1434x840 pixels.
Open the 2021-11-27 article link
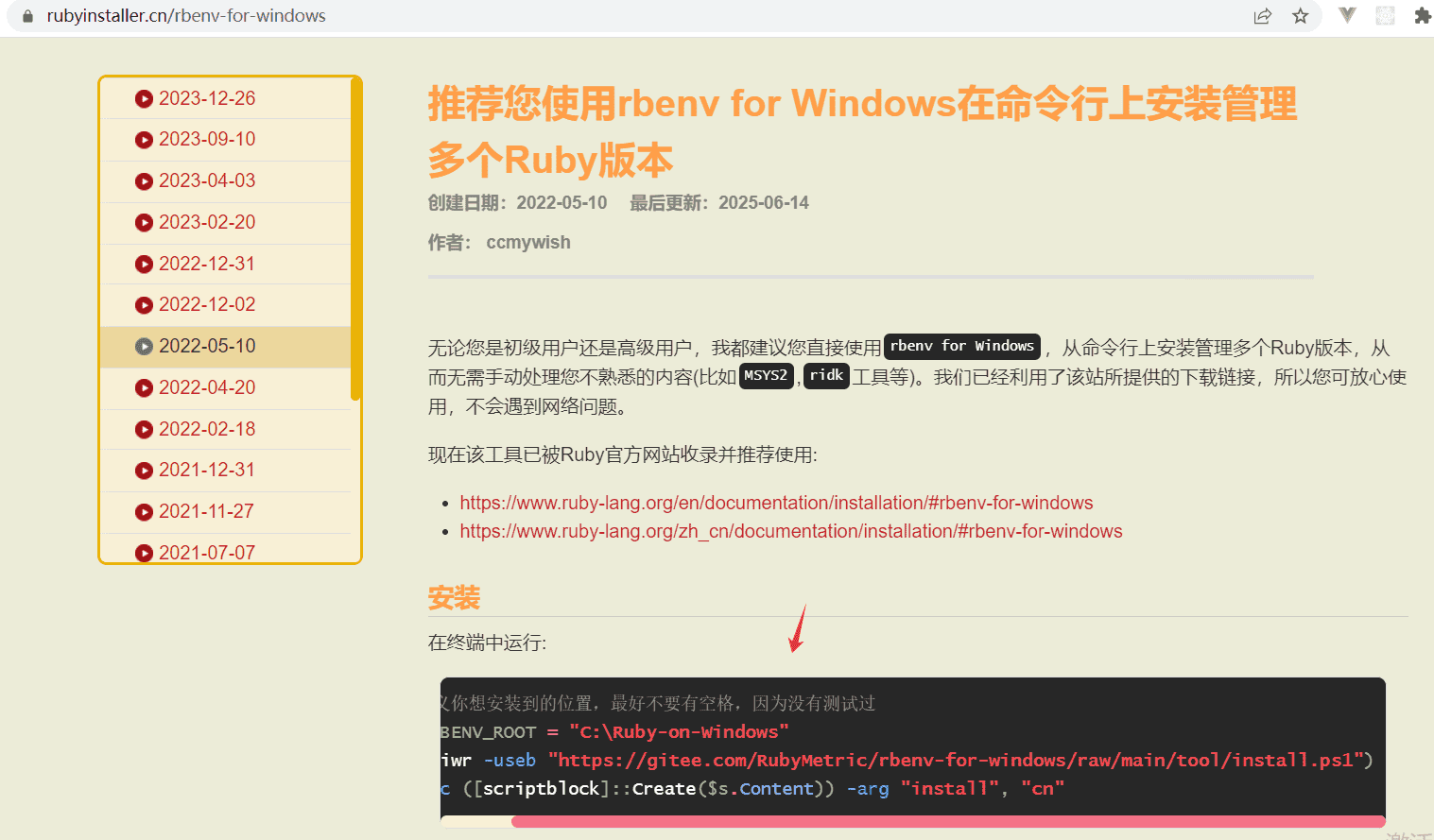(206, 511)
